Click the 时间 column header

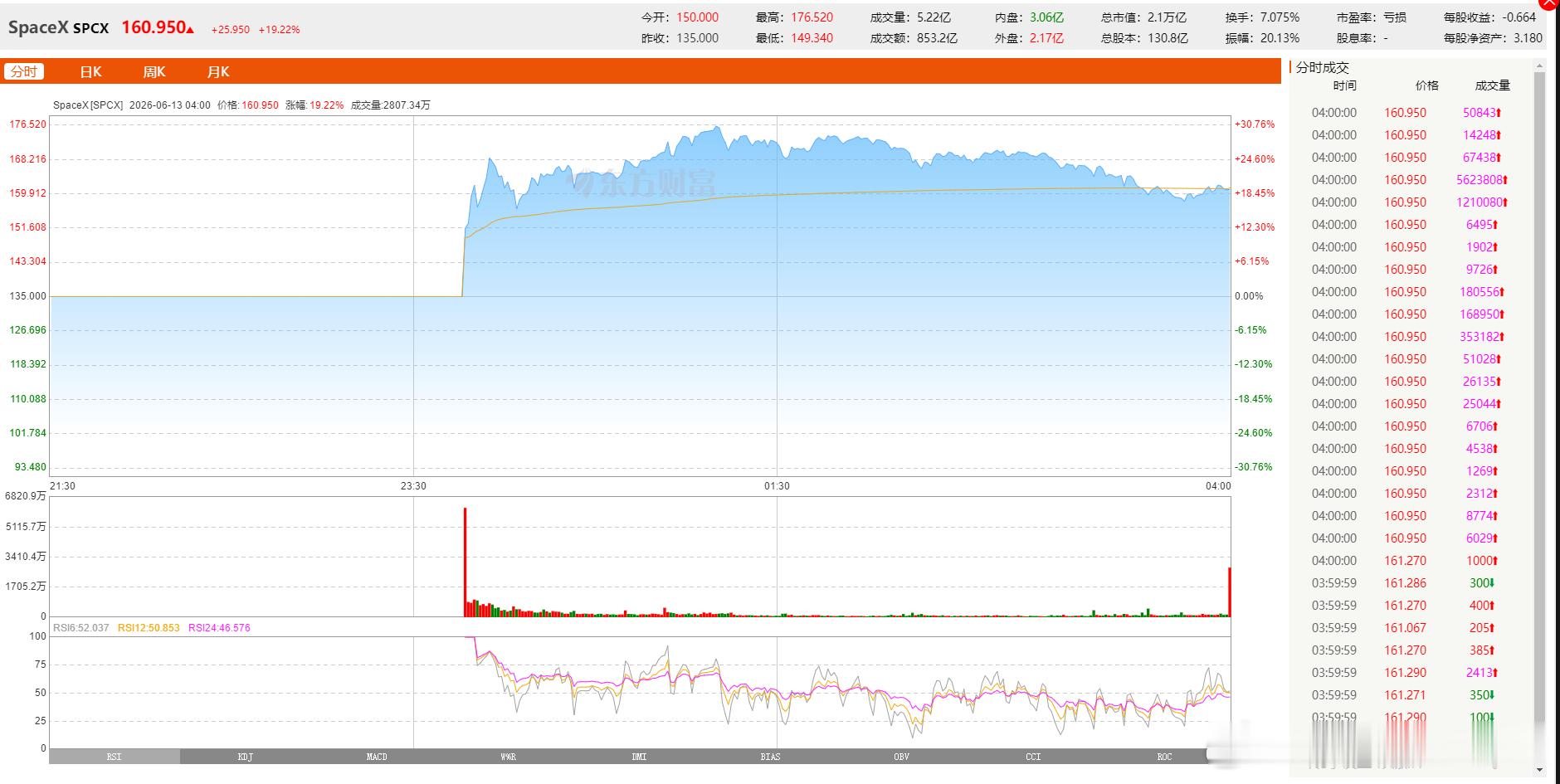click(x=1344, y=85)
